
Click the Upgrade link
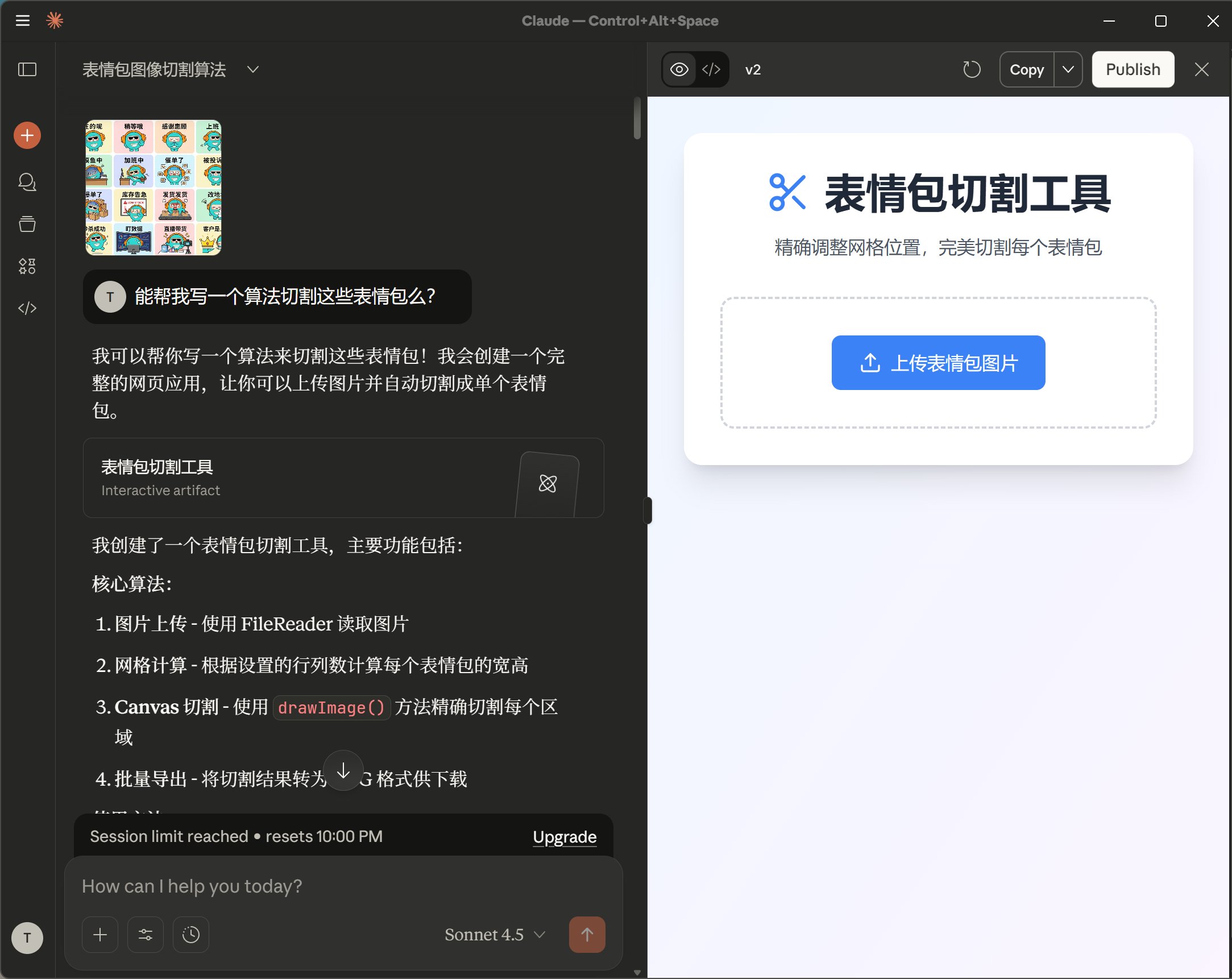[564, 837]
